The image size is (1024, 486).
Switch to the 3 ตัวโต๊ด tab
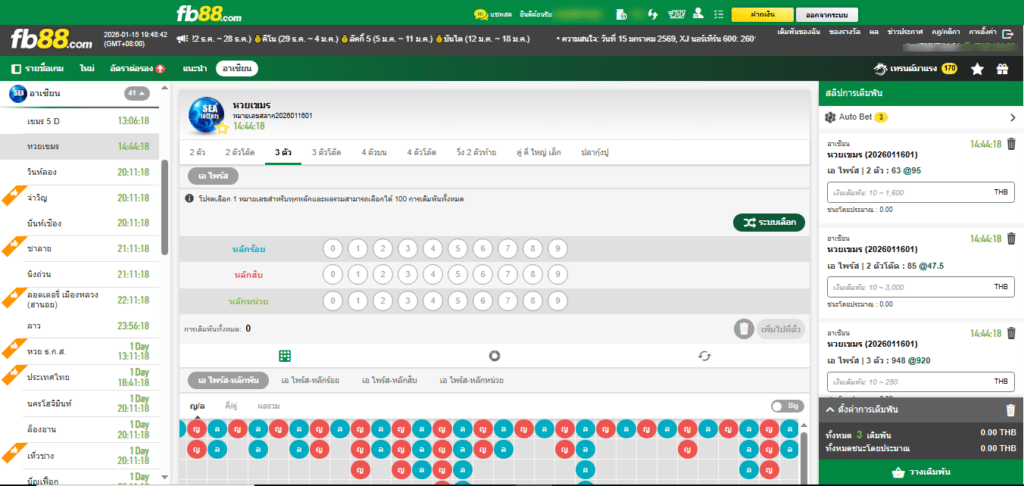click(x=326, y=152)
